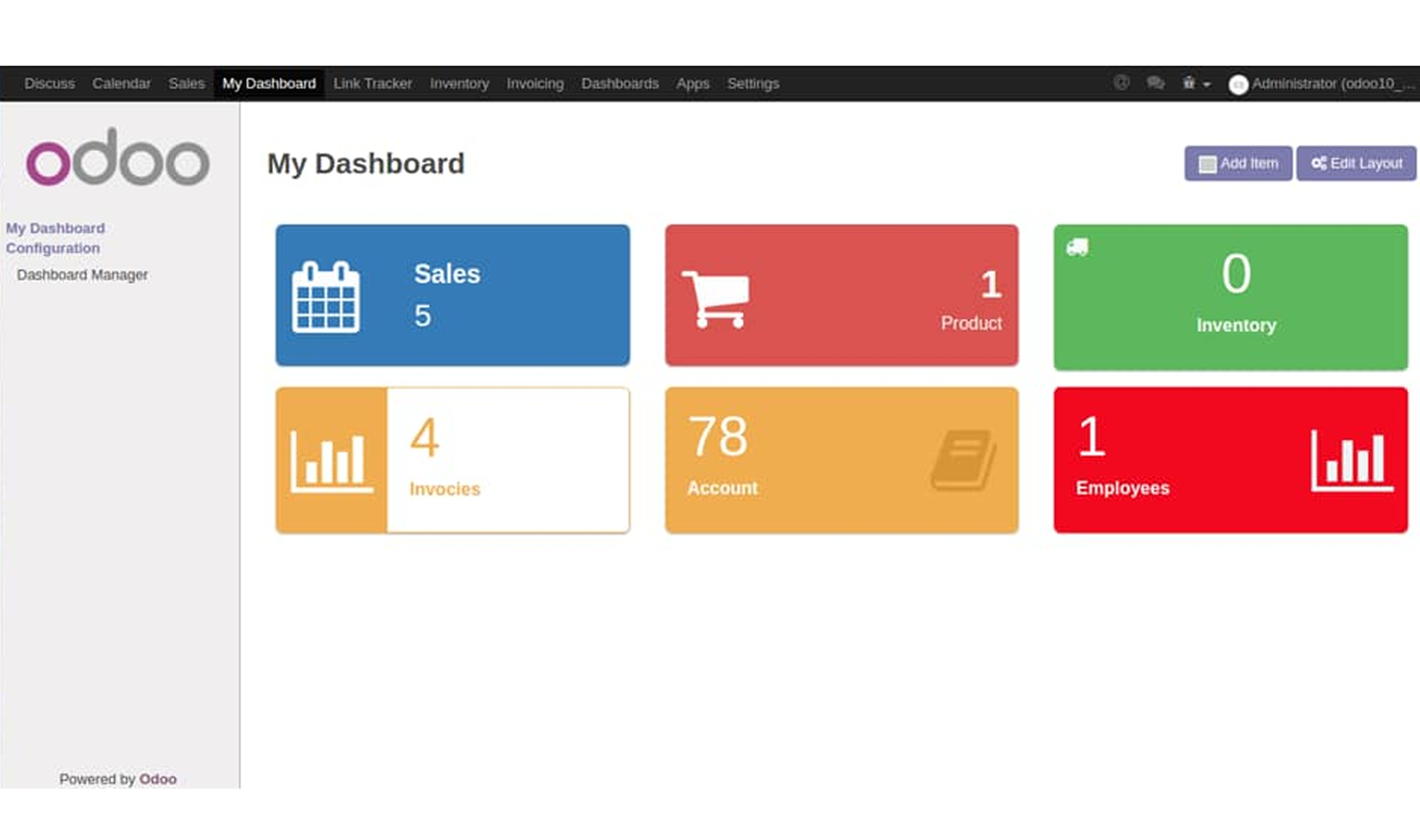Open the conversations chat icon in top bar
The height and width of the screenshot is (840, 1420).
click(1155, 82)
